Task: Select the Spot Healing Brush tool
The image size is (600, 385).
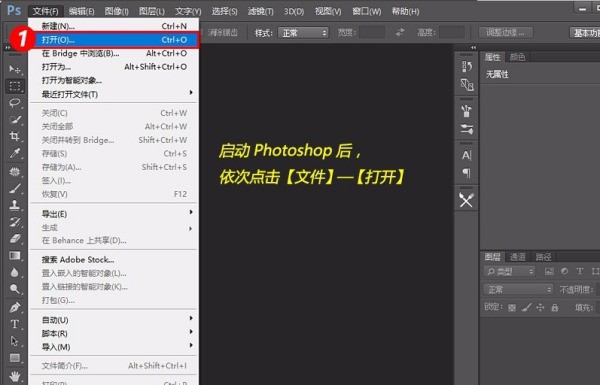Action: point(15,171)
